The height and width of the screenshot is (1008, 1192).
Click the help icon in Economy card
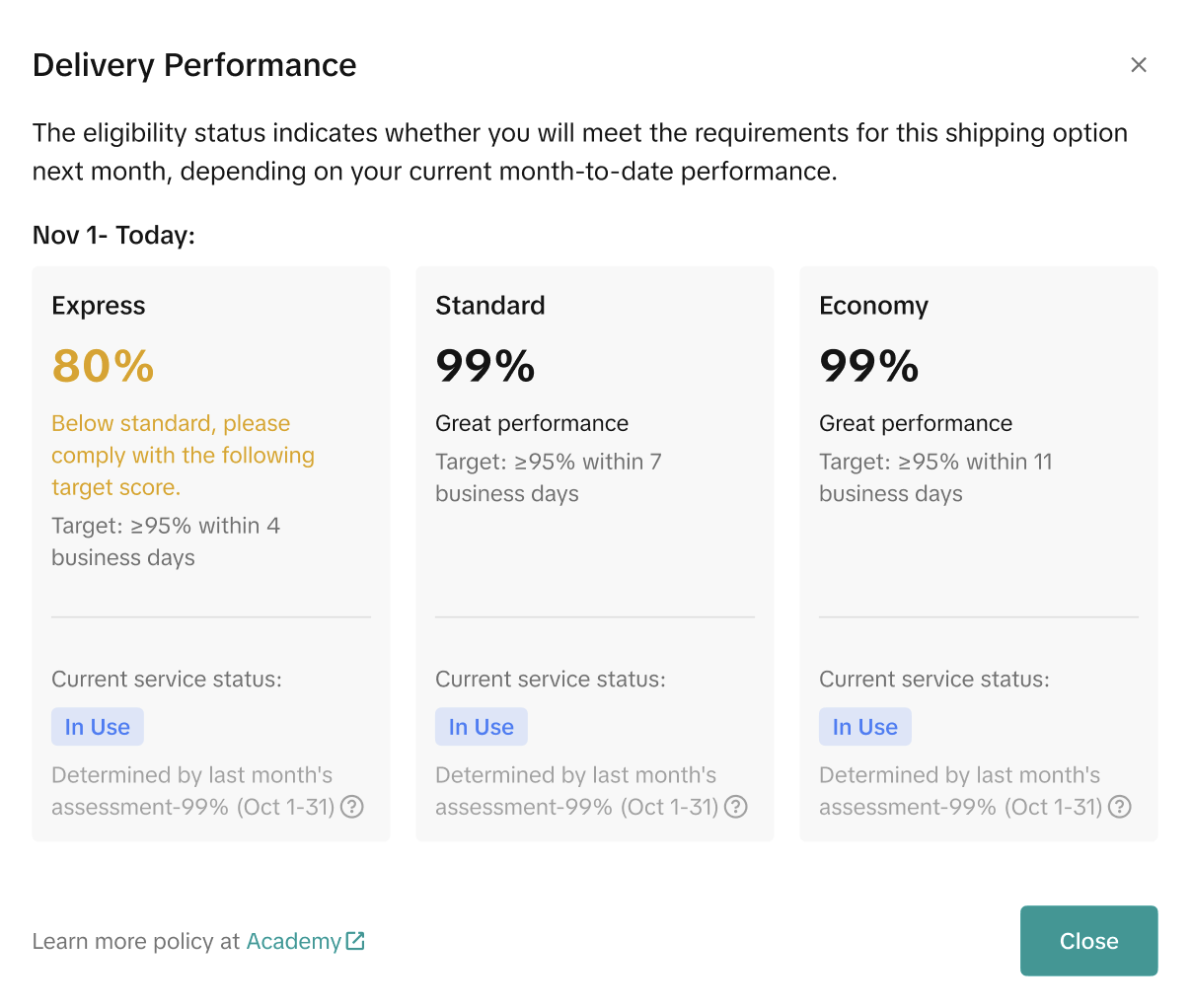pyautogui.click(x=1120, y=807)
